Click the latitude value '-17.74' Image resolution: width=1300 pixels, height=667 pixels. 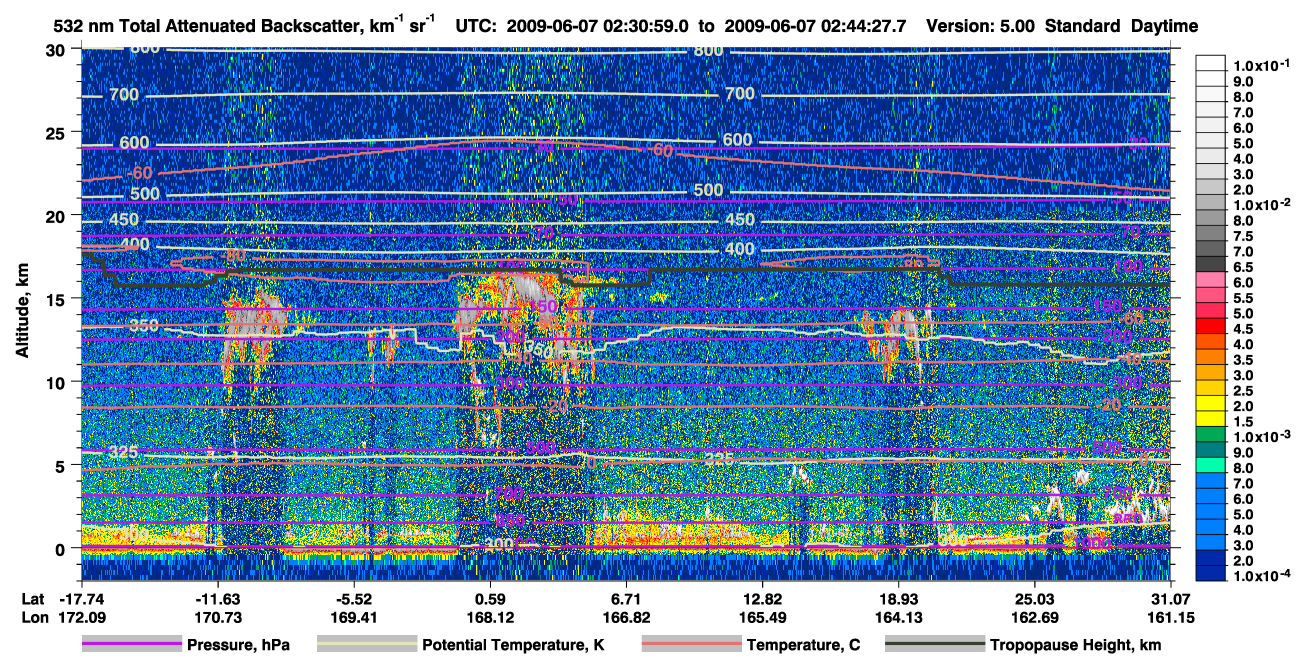(83, 599)
